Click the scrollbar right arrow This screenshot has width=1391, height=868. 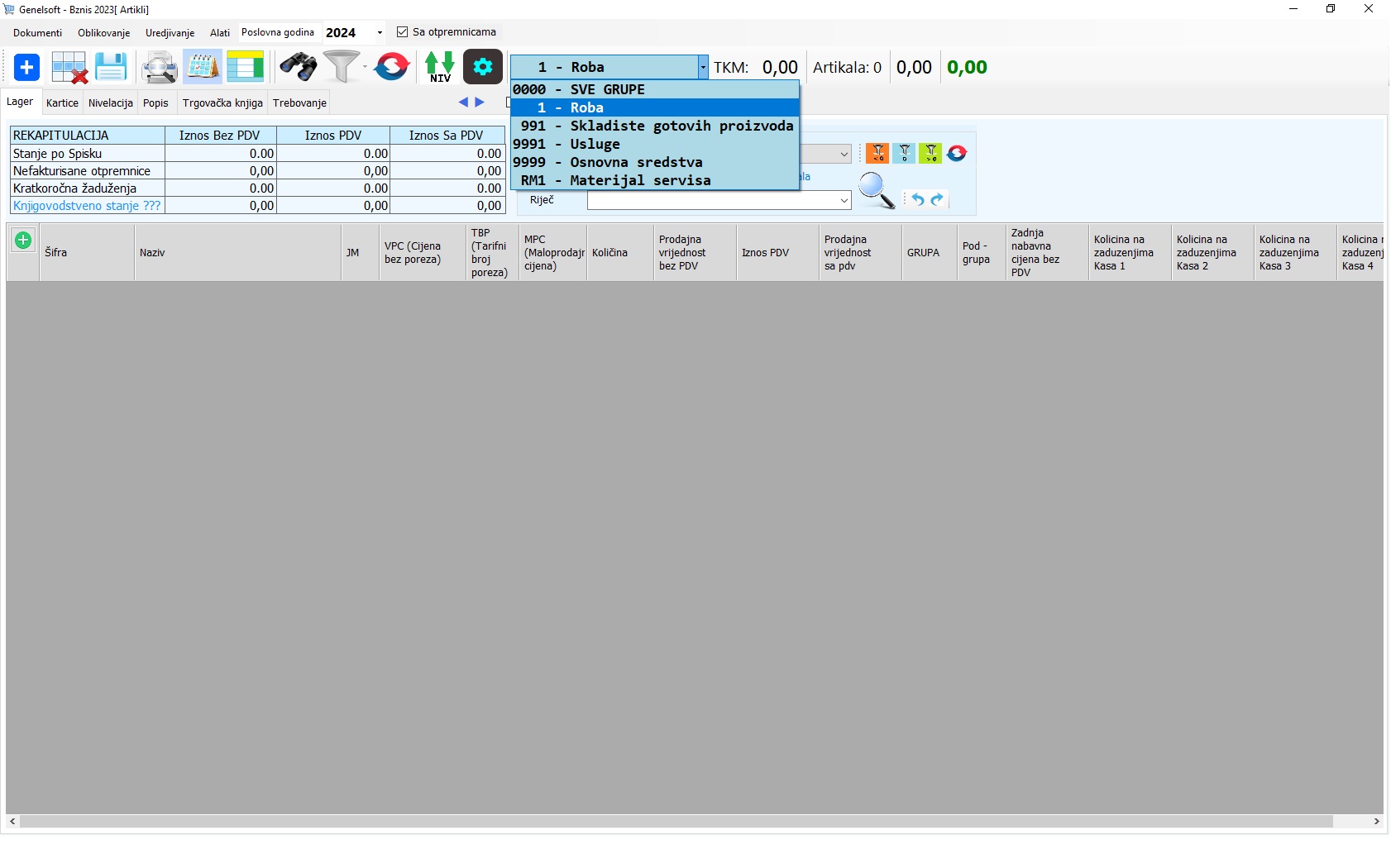1377,822
